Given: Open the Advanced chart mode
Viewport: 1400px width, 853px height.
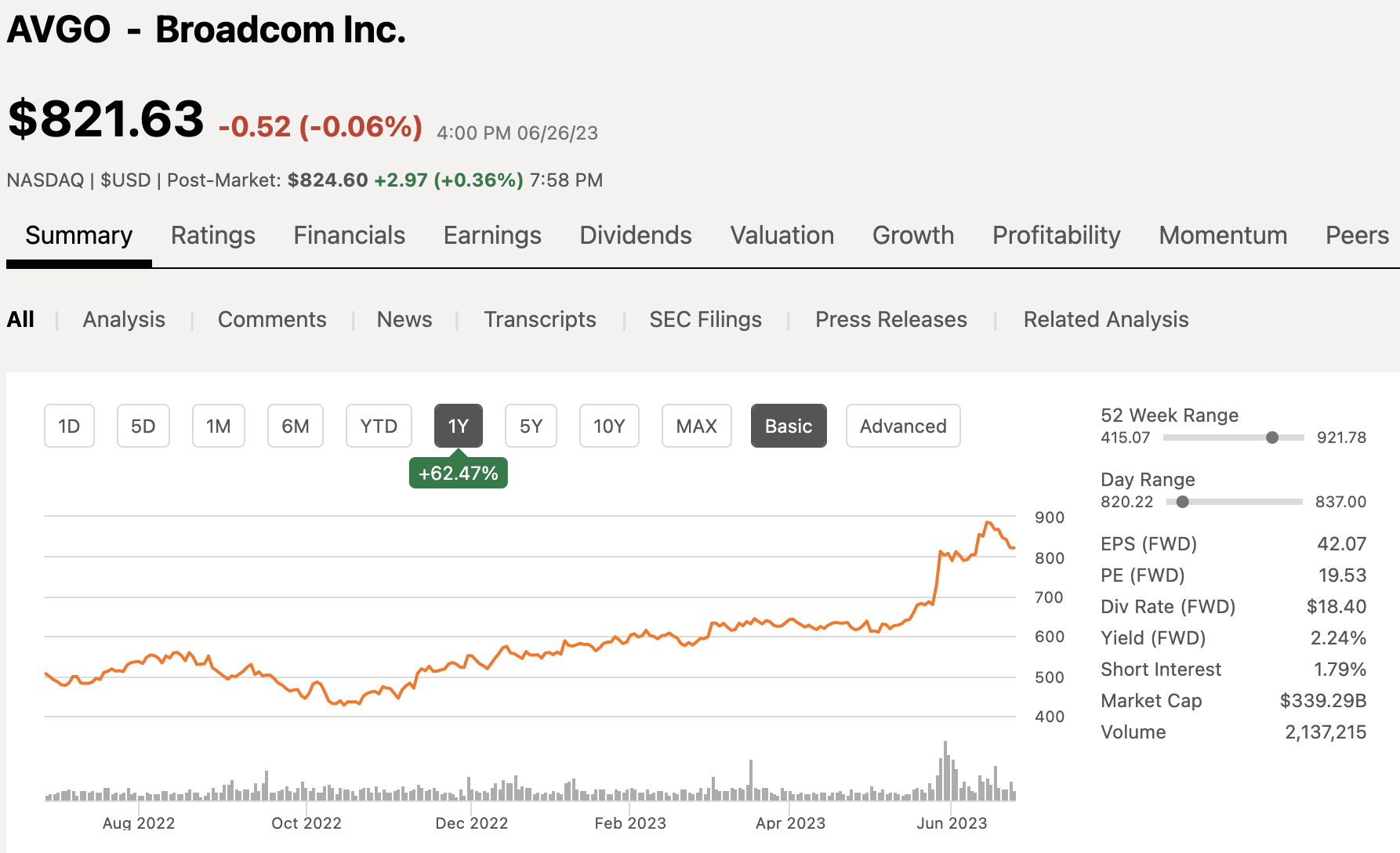Looking at the screenshot, I should (x=903, y=426).
